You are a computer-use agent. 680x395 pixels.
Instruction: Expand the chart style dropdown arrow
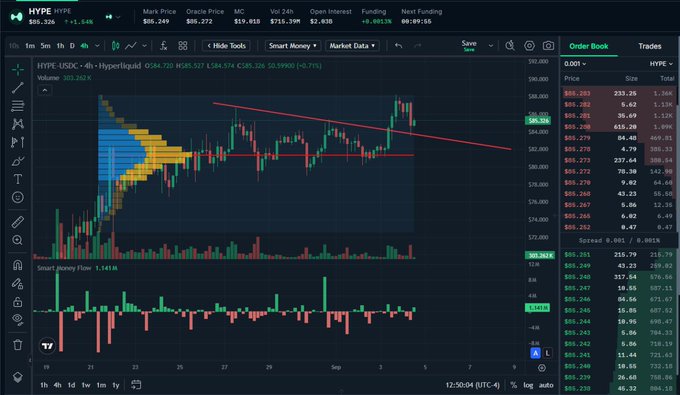[144, 46]
